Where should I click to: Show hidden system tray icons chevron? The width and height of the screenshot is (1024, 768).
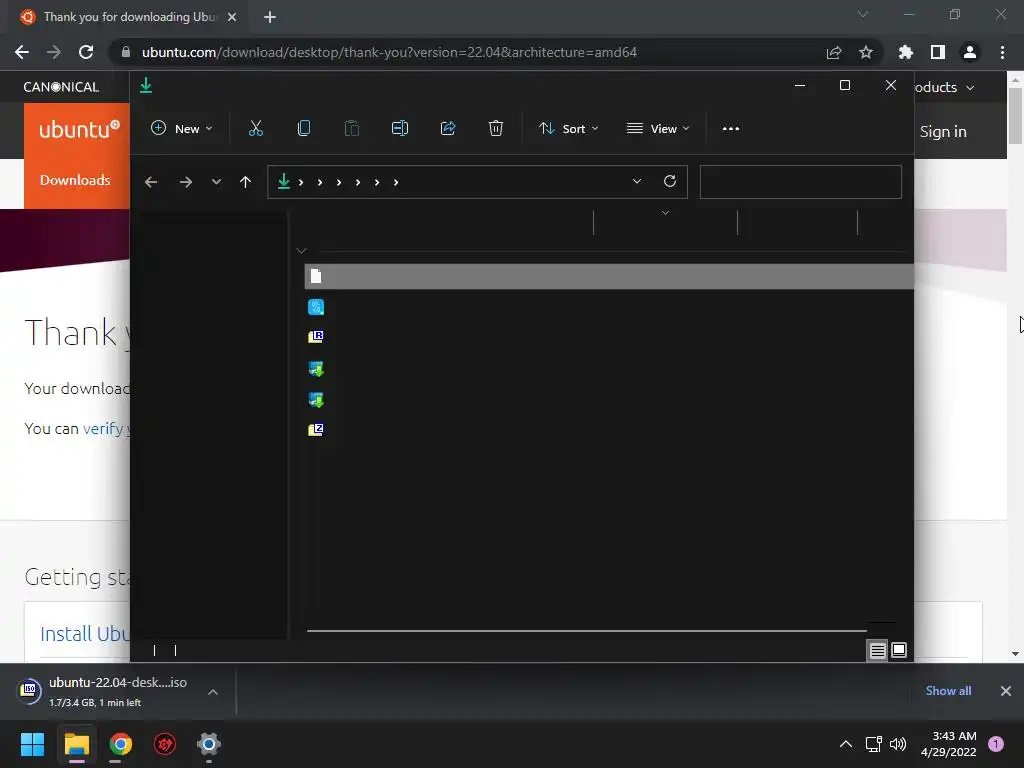846,744
